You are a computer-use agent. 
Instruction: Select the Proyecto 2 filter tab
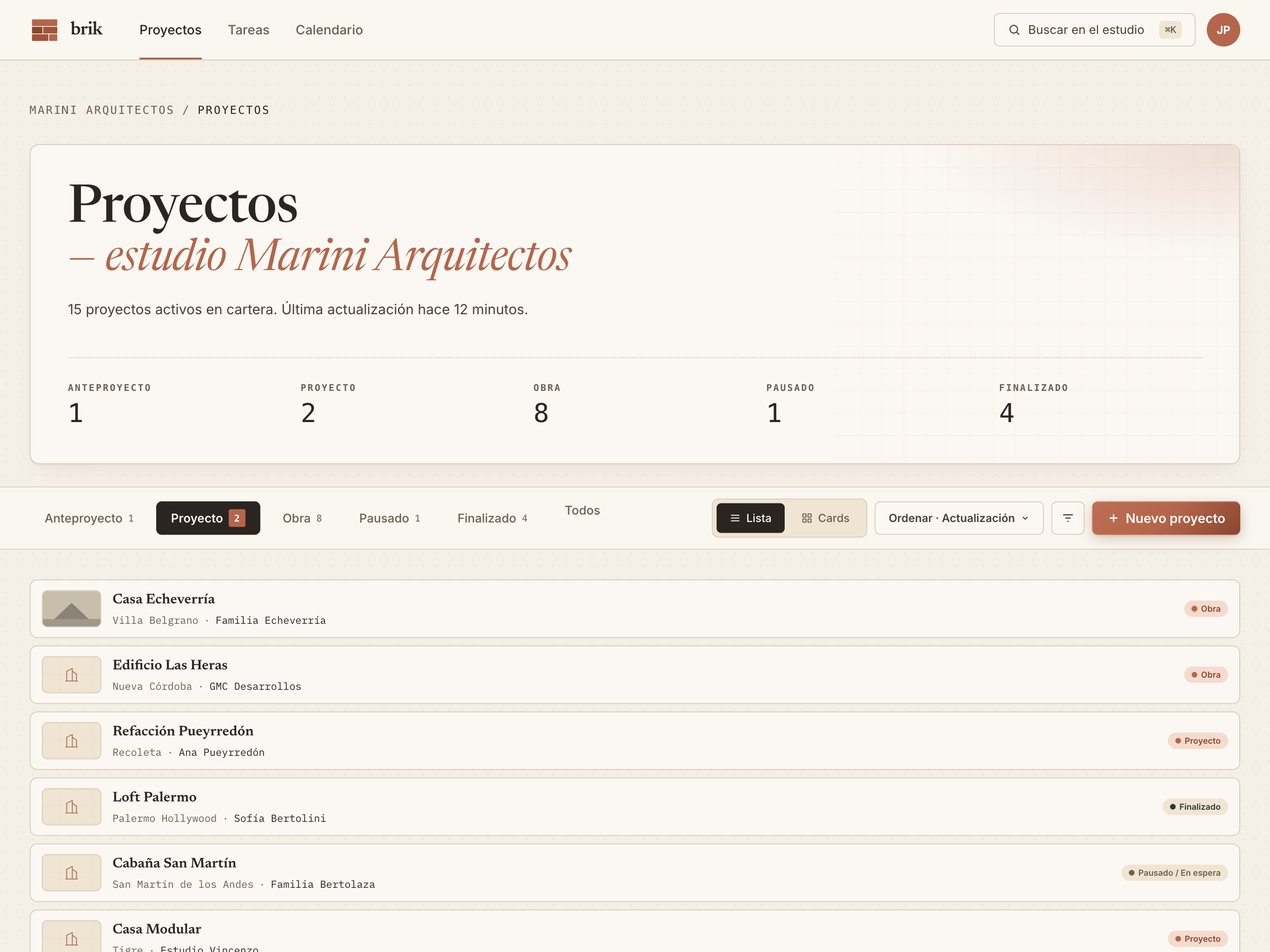pos(208,518)
